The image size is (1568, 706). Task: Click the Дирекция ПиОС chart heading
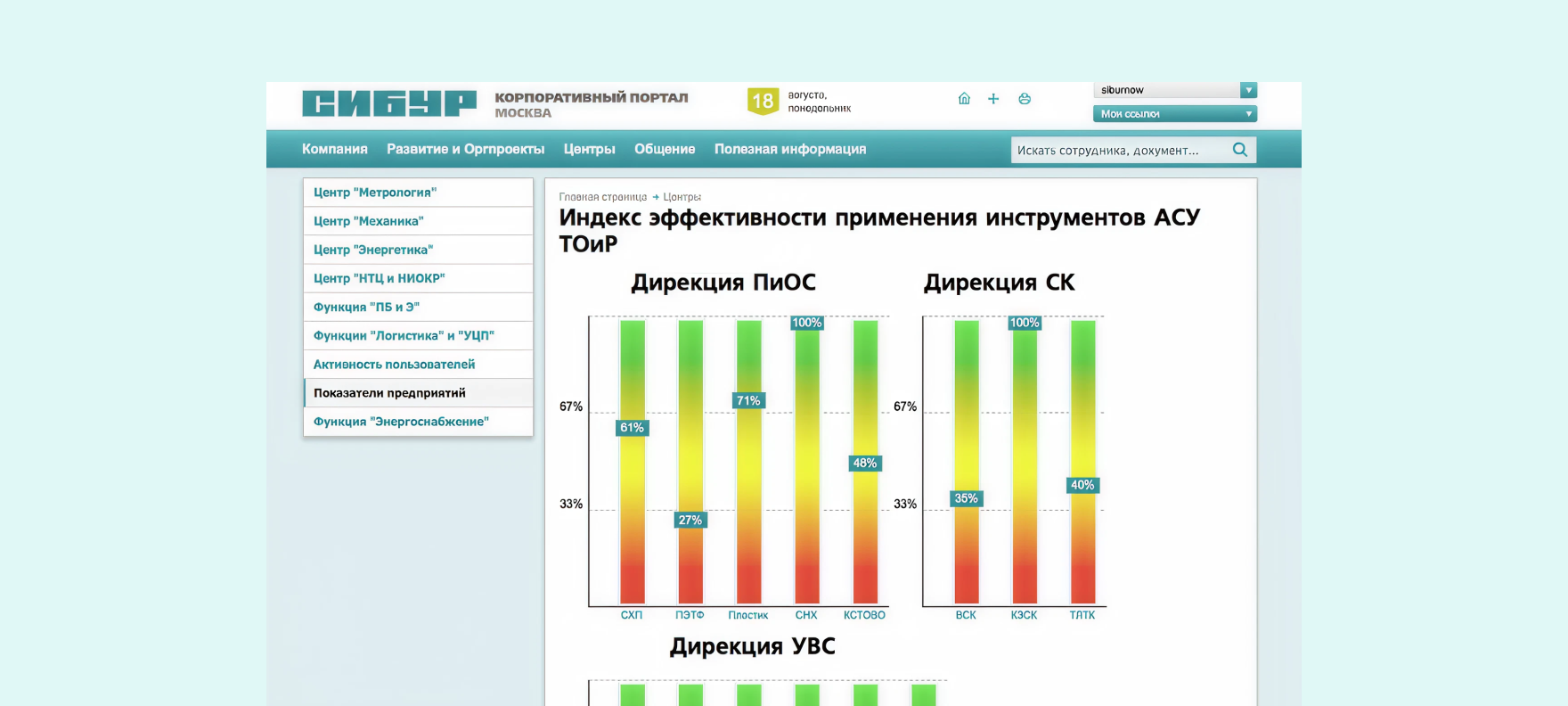(723, 283)
